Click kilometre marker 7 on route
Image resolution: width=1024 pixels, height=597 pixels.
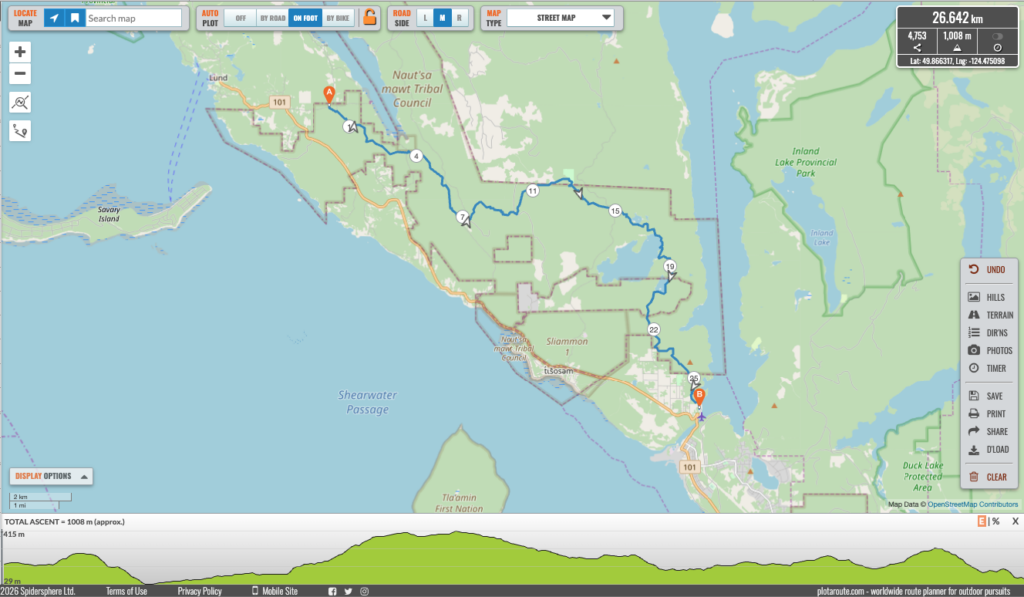pyautogui.click(x=462, y=217)
